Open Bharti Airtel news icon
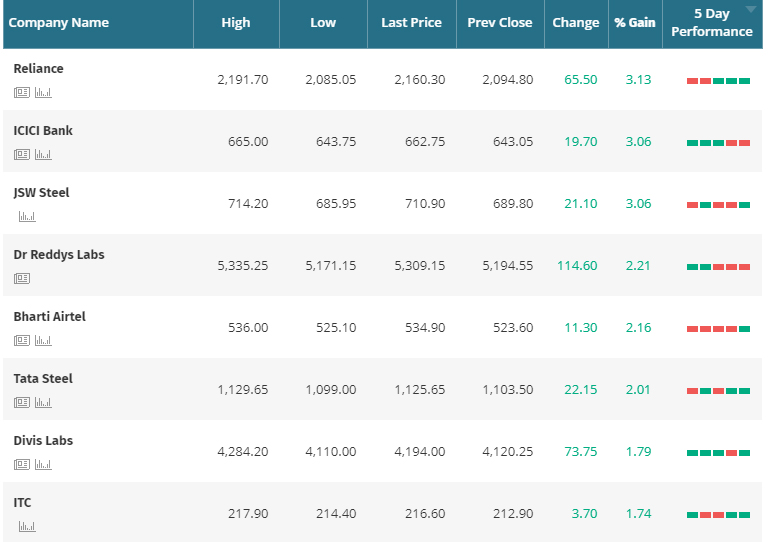The image size is (776, 542). pyautogui.click(x=22, y=341)
